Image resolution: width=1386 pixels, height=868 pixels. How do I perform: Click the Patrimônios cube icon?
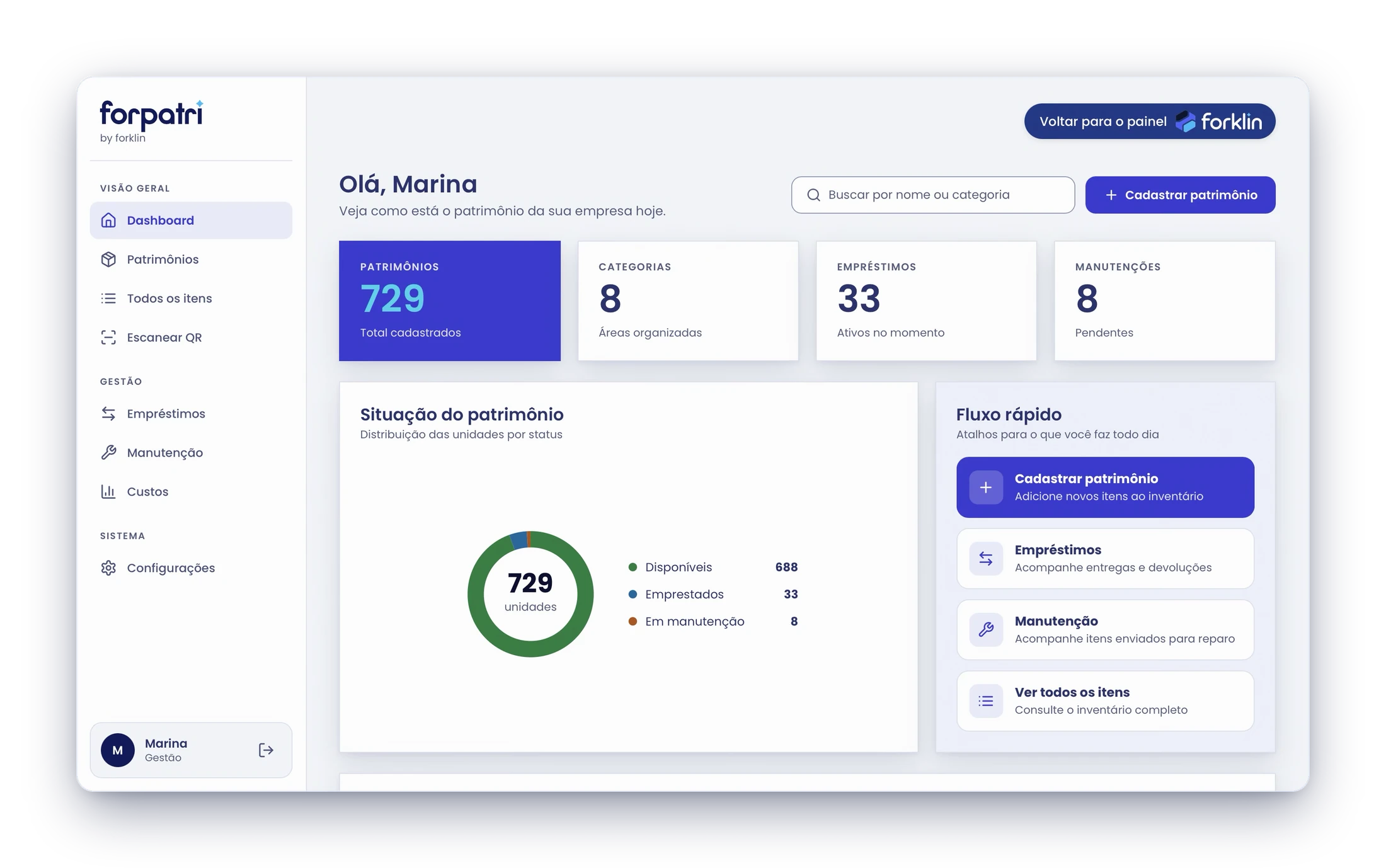[108, 259]
